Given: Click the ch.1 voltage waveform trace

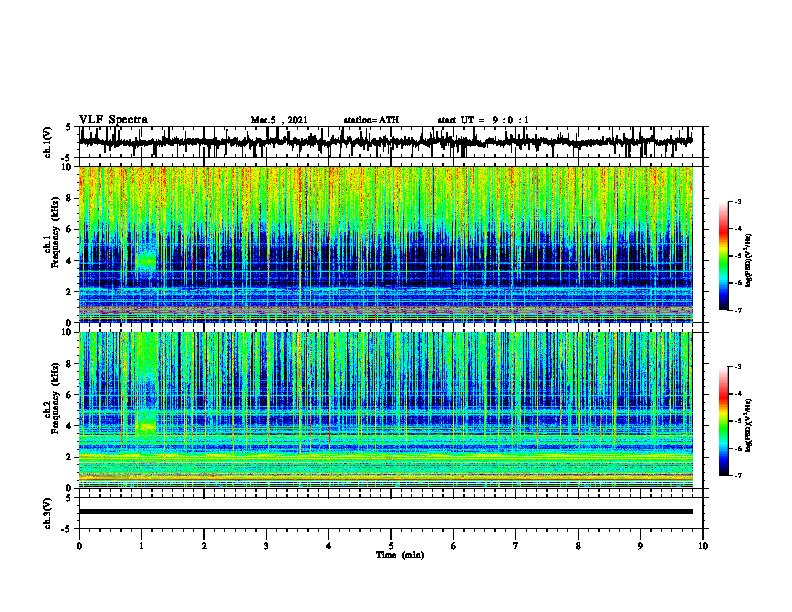Looking at the screenshot, I should pos(385,142).
